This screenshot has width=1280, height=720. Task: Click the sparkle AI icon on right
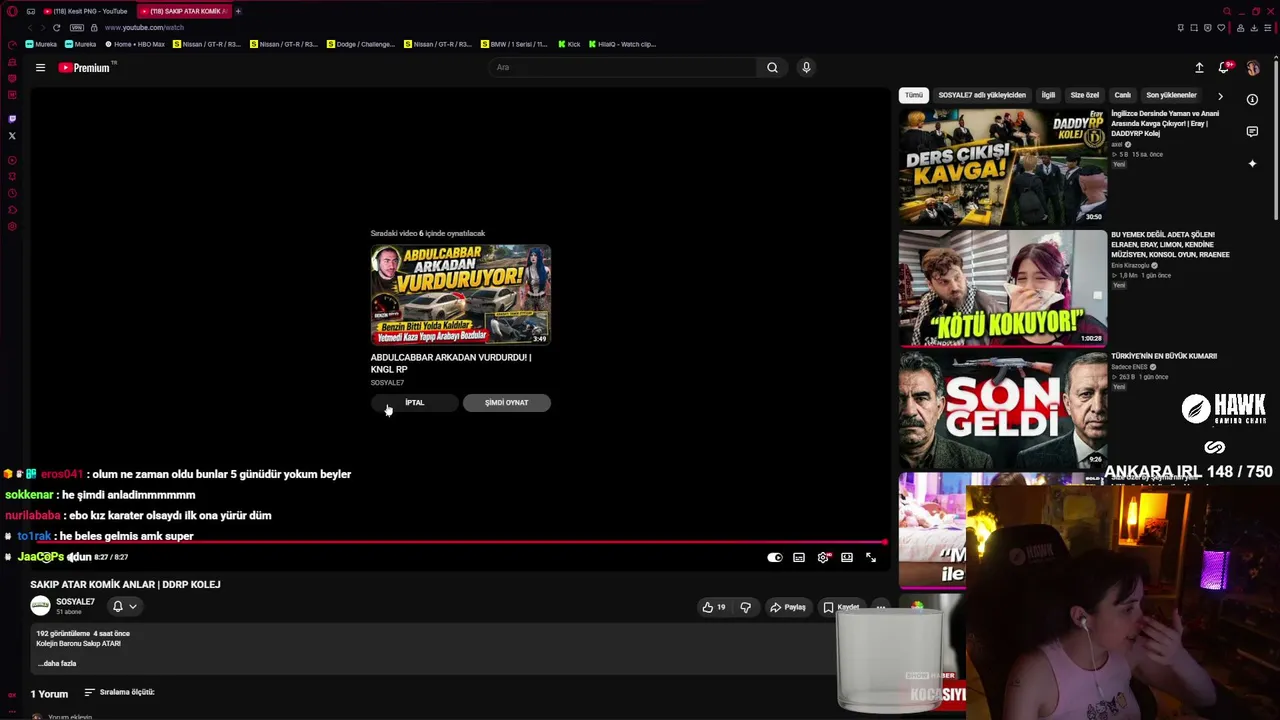coord(1252,163)
